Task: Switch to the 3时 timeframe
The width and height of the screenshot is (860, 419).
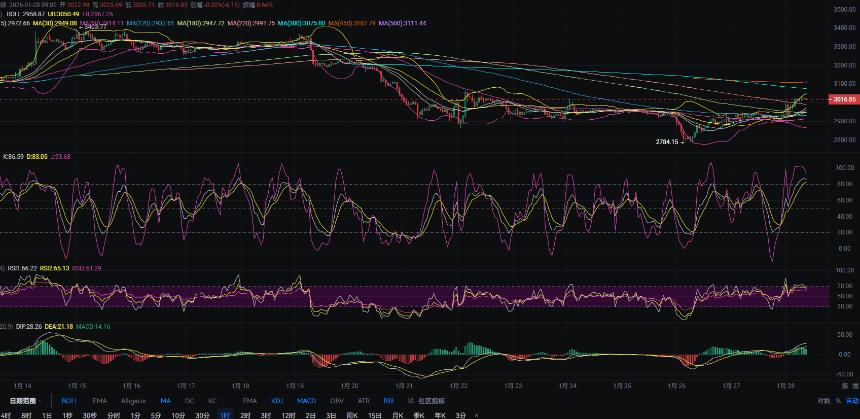Action: [265, 415]
